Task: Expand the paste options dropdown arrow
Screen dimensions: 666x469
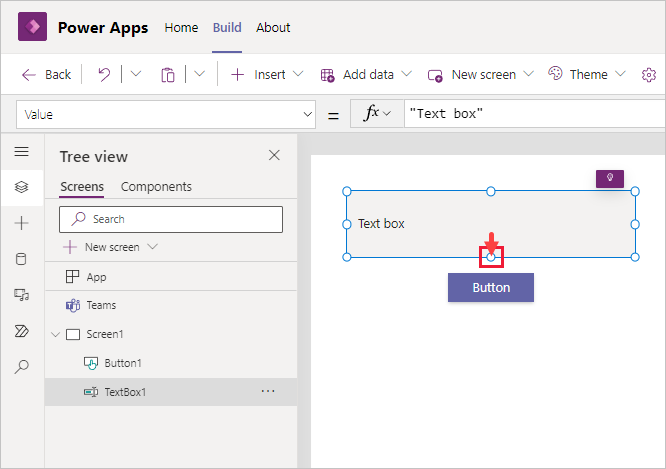Action: 200,74
